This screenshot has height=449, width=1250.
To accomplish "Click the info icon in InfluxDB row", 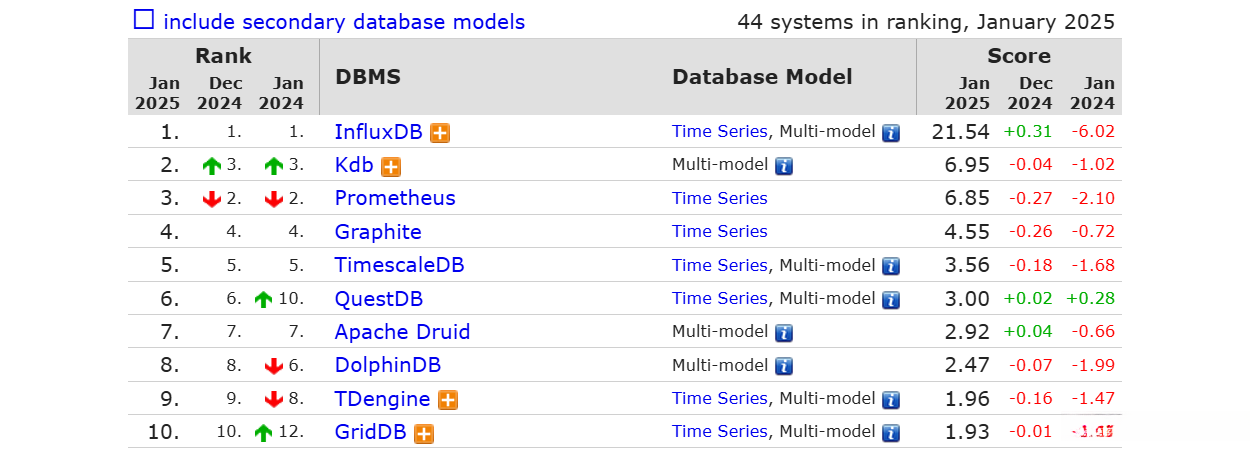I will [x=891, y=133].
